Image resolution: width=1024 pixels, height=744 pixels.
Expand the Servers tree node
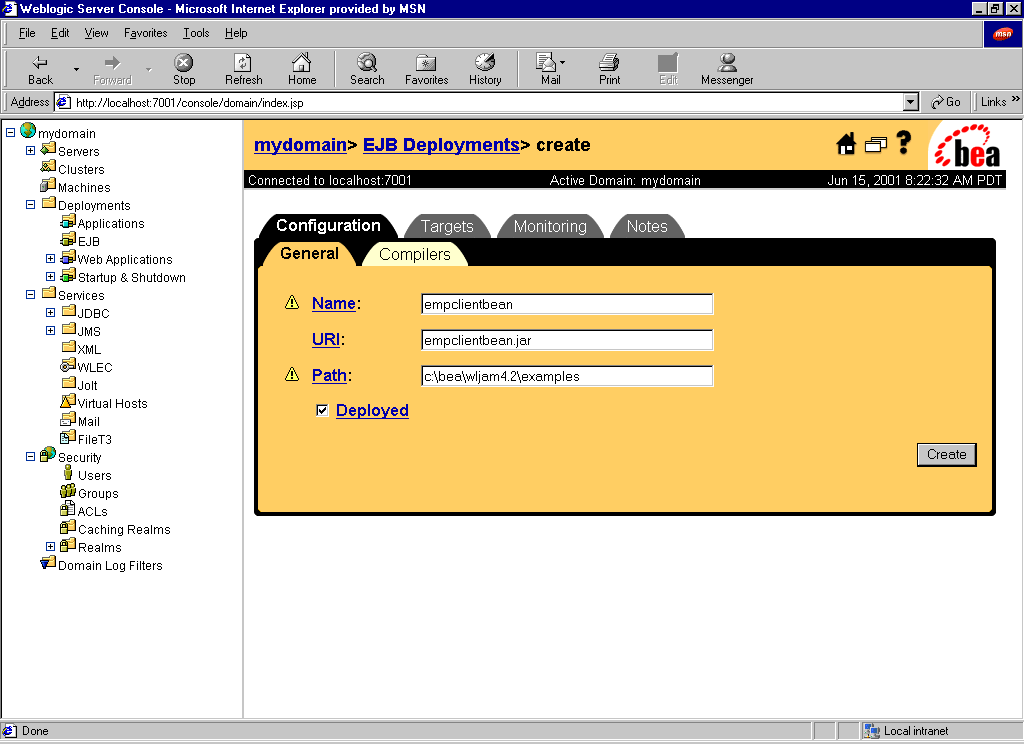coord(30,150)
